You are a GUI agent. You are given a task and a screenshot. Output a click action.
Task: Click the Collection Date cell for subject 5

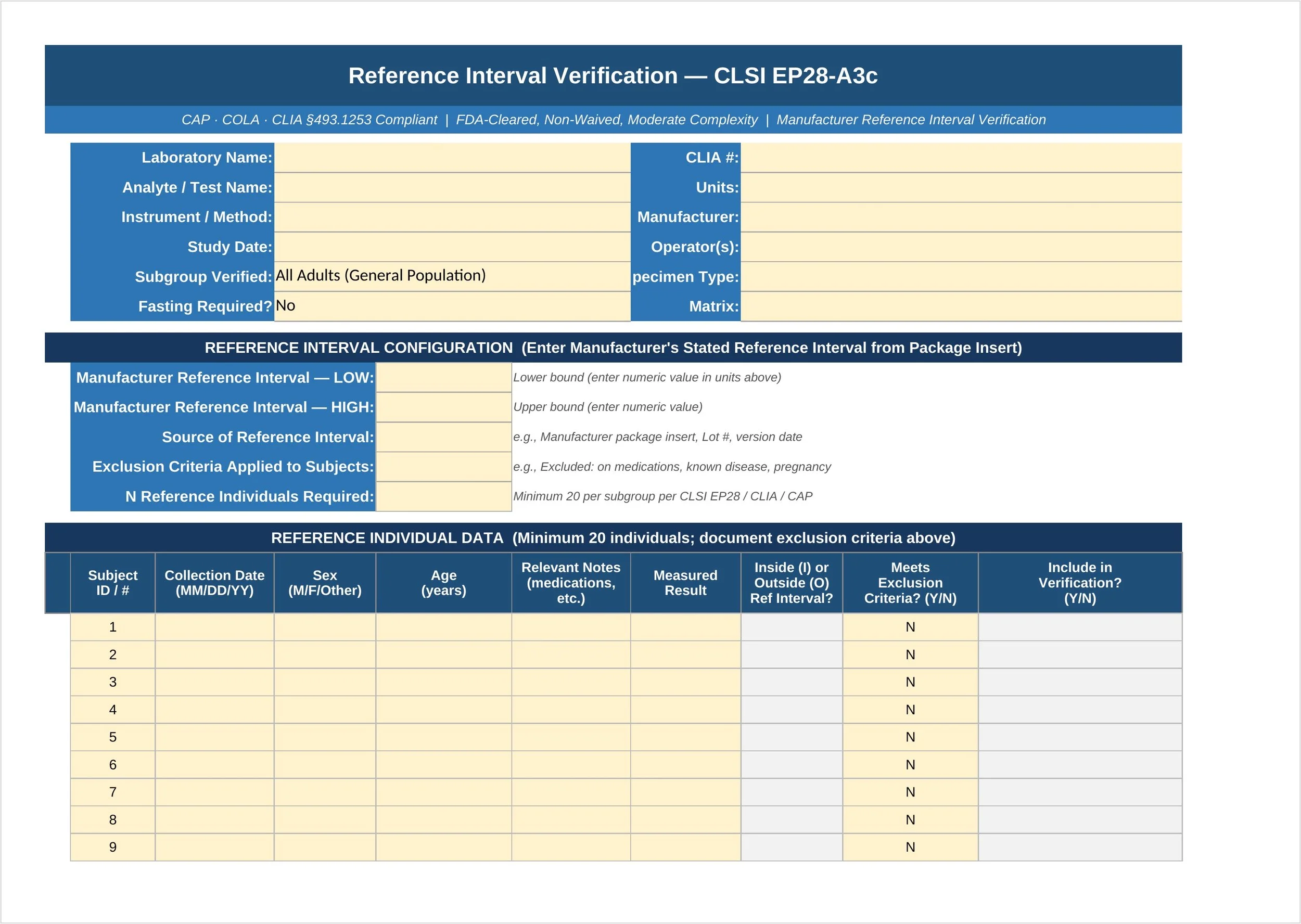[214, 737]
